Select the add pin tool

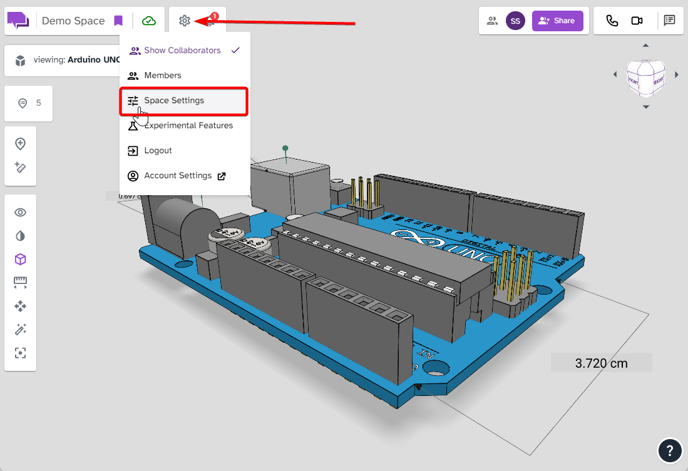coord(20,144)
